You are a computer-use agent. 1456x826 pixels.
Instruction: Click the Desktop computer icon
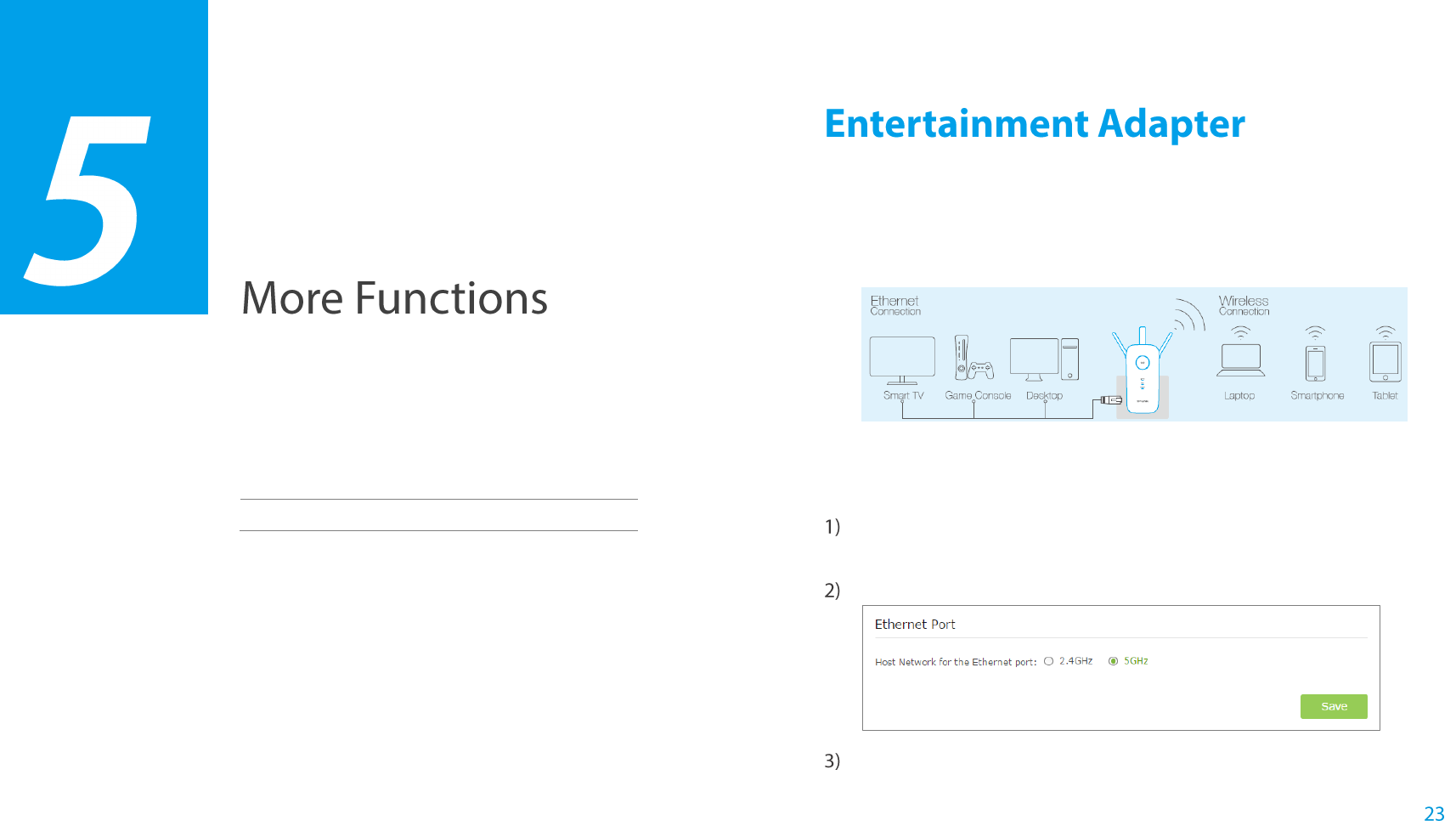tap(1045, 359)
